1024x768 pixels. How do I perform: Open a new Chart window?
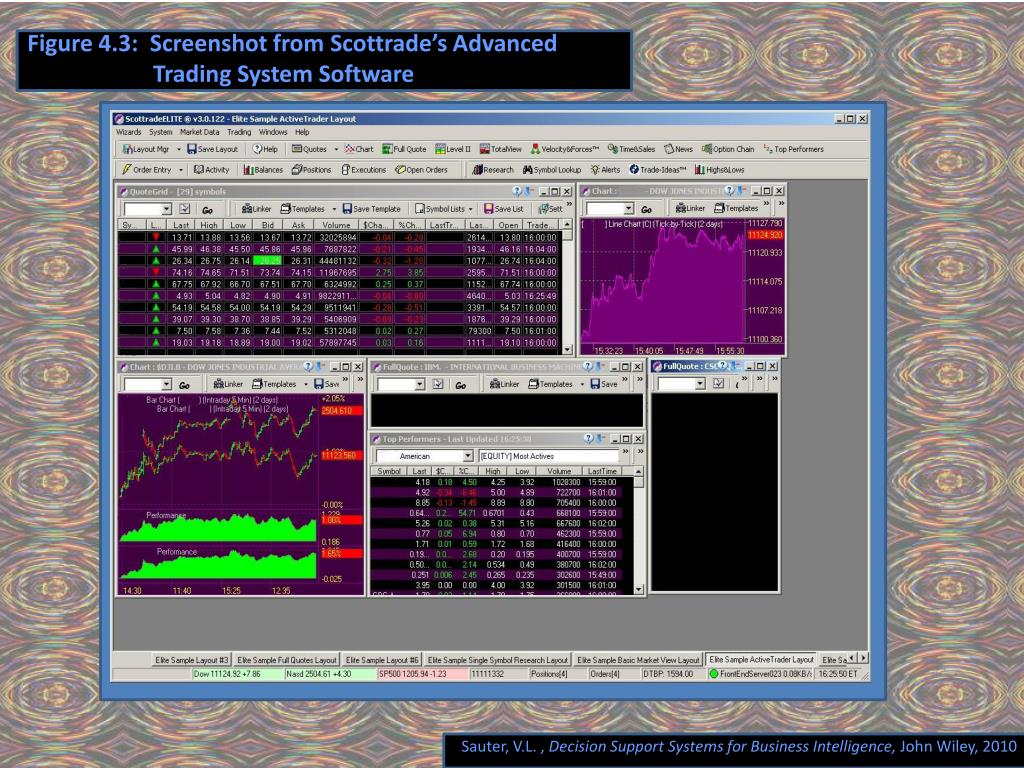click(x=359, y=149)
